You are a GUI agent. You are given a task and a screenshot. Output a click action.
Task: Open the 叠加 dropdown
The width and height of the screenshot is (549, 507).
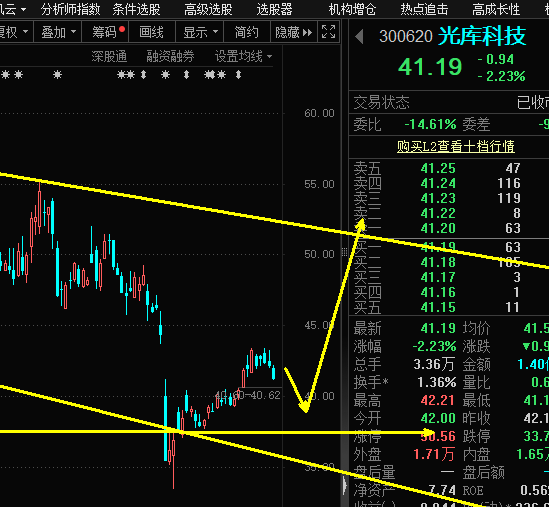(x=58, y=33)
